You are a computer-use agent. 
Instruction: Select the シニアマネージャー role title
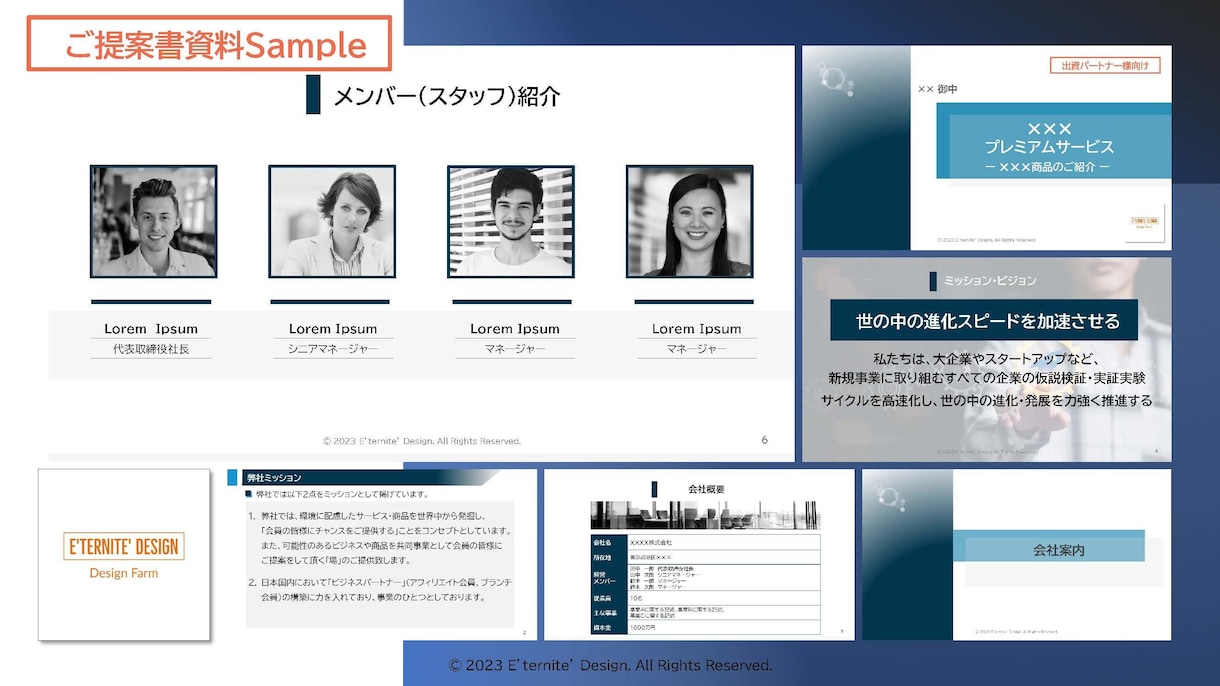coord(333,350)
